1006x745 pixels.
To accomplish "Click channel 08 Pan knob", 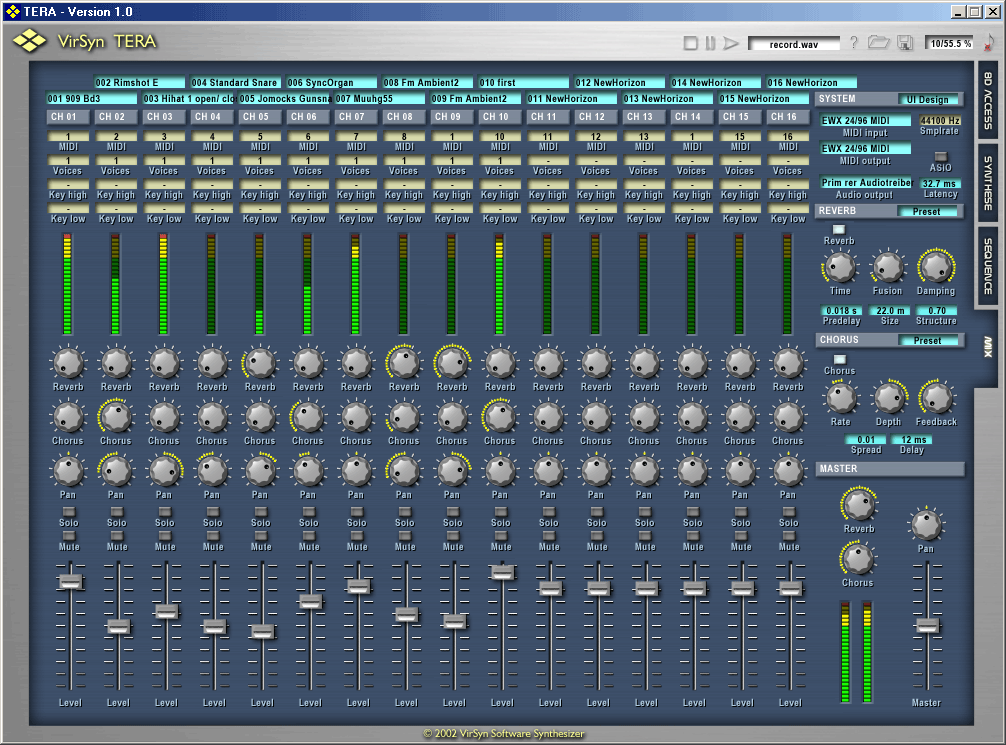I will [404, 471].
